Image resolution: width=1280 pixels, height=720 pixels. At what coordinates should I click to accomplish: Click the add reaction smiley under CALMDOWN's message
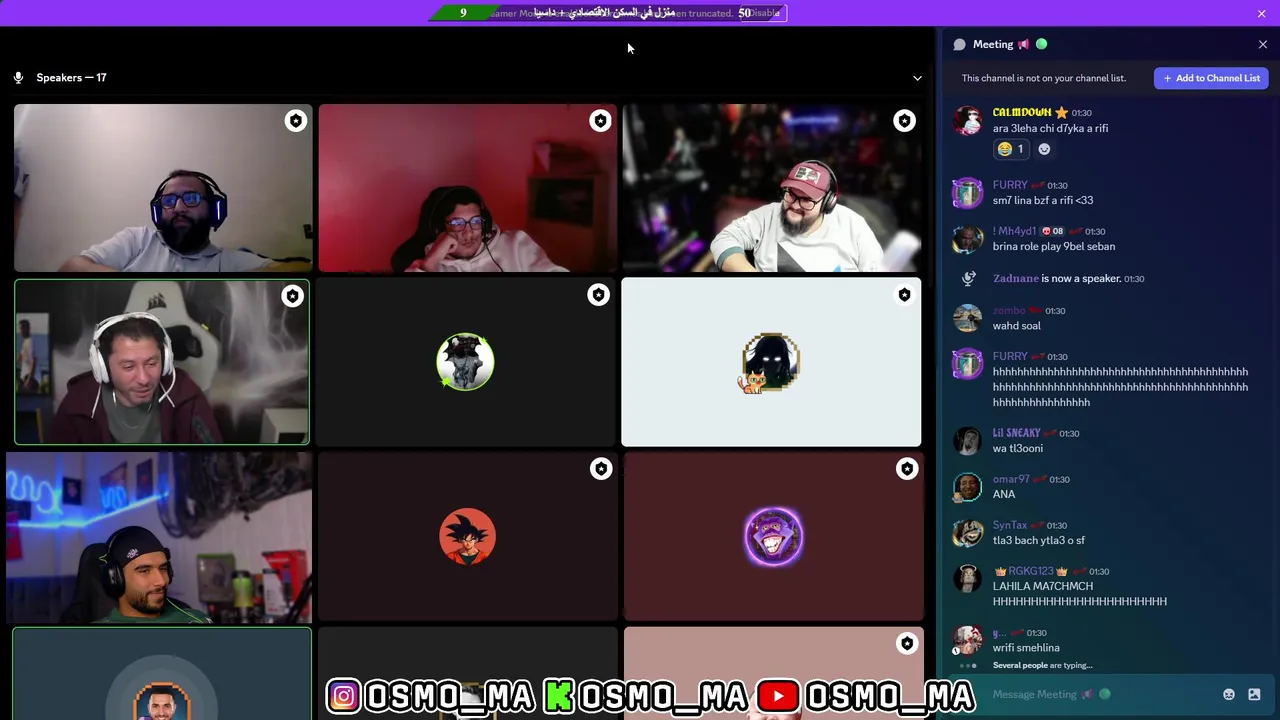click(1044, 149)
